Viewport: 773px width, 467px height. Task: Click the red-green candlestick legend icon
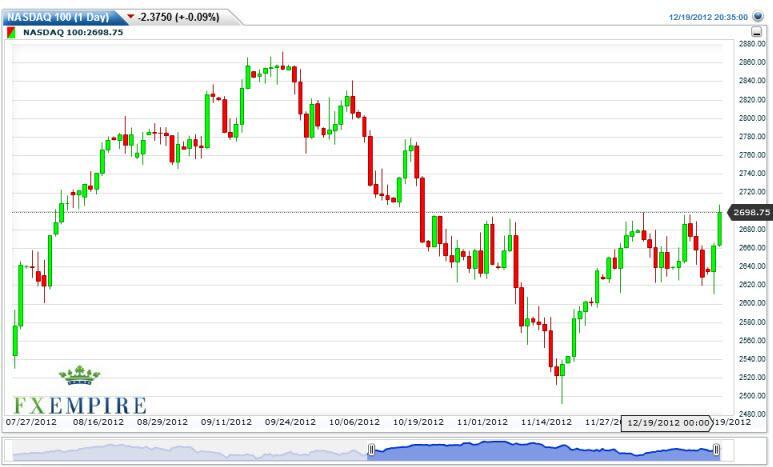pyautogui.click(x=12, y=33)
